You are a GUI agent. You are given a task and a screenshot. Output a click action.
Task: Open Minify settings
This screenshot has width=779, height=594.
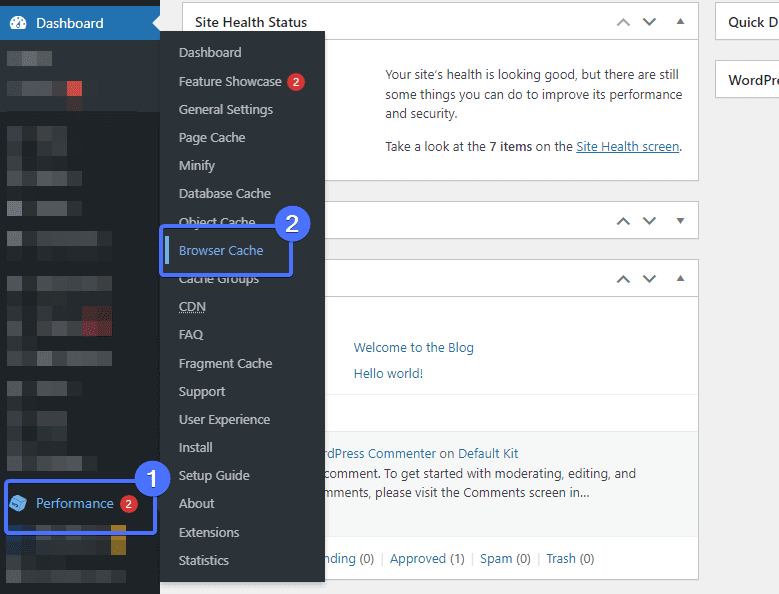point(197,165)
